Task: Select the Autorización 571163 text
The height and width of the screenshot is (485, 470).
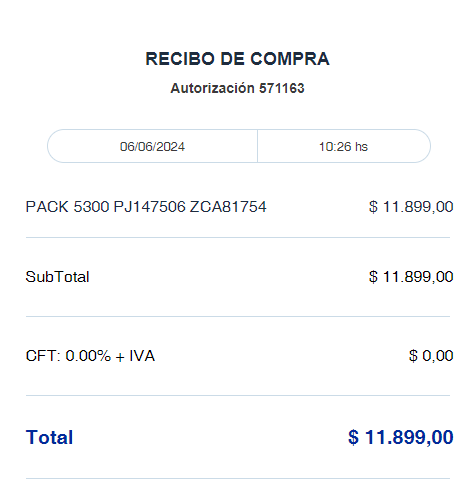Action: click(237, 88)
